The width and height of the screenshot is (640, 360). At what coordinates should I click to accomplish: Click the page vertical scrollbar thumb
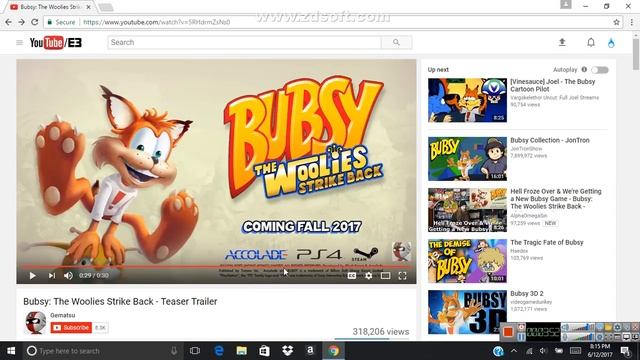(x=636, y=53)
